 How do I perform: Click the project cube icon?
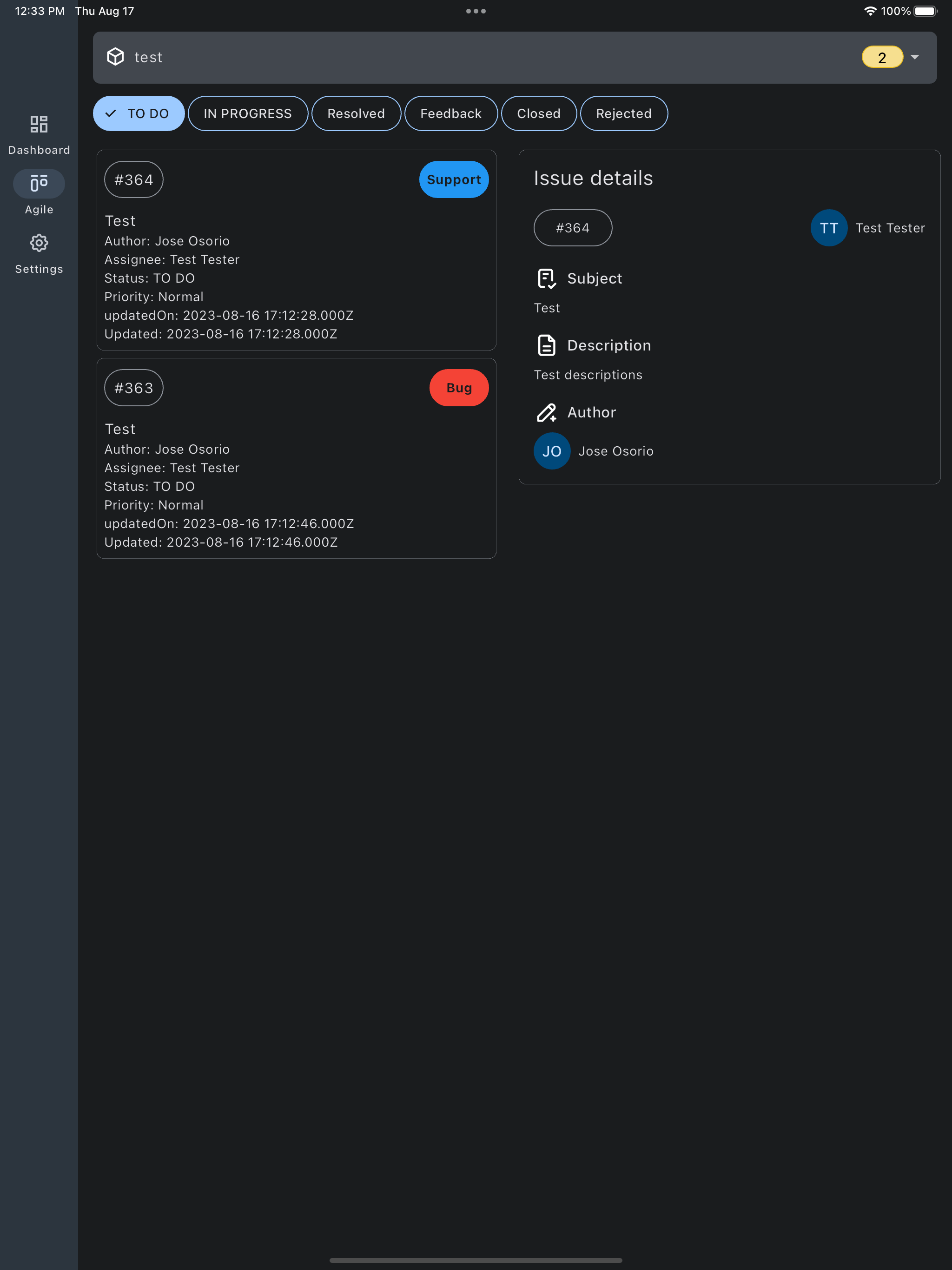115,57
